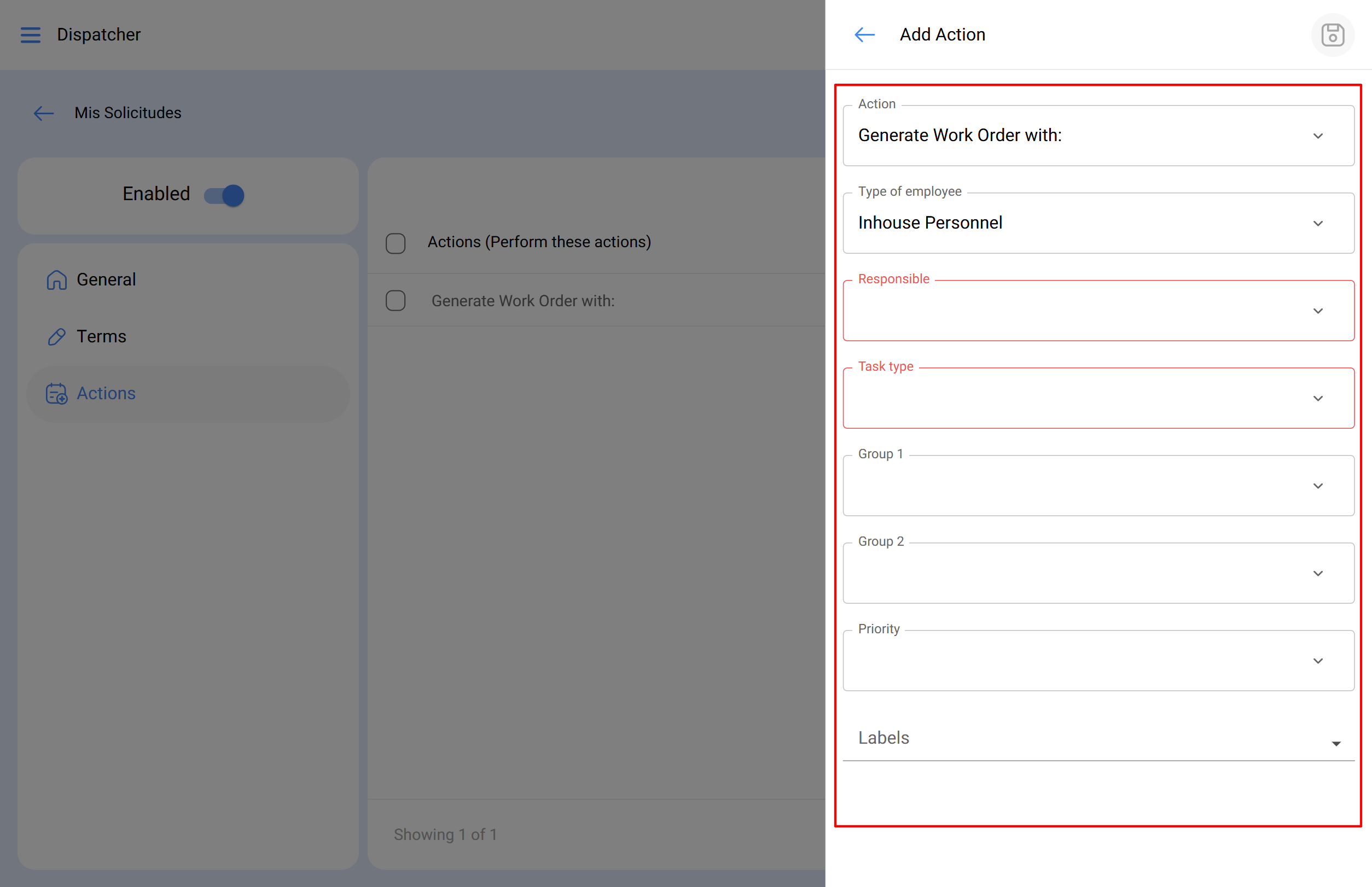Click the save icon in Add Action
This screenshot has width=1372, height=887.
tap(1332, 35)
